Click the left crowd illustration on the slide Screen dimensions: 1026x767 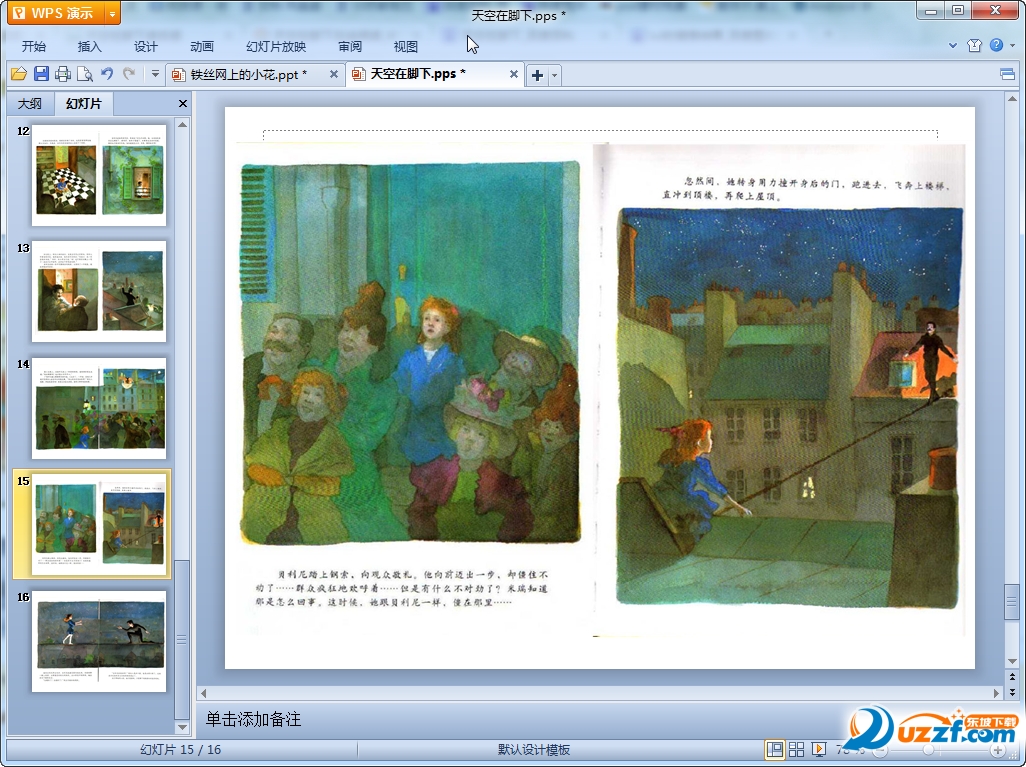tap(410, 352)
